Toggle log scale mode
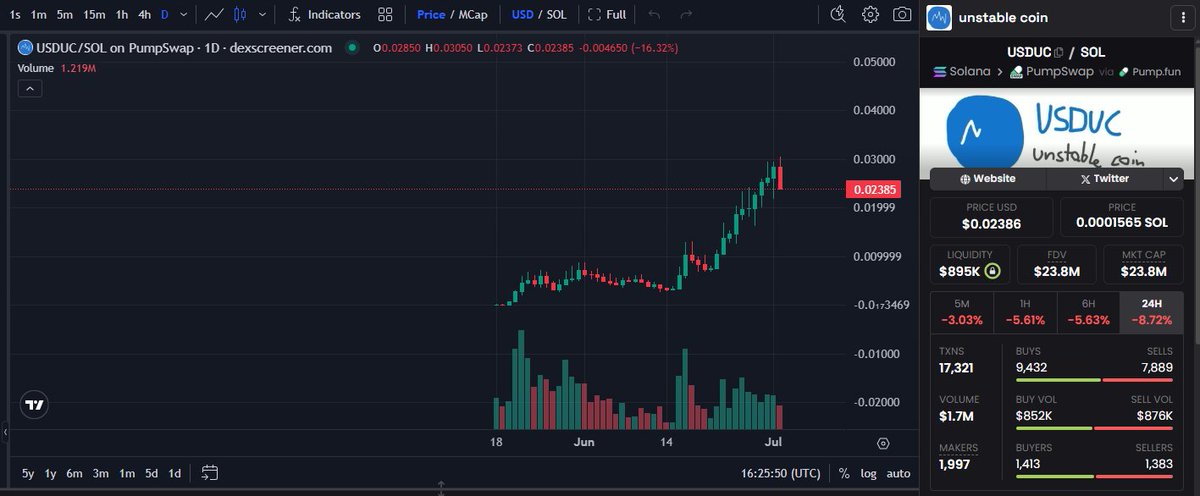1200x496 pixels. 869,473
